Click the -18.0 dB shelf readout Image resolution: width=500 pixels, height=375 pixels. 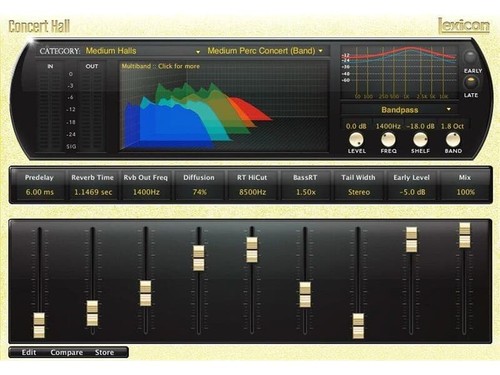[x=420, y=126]
